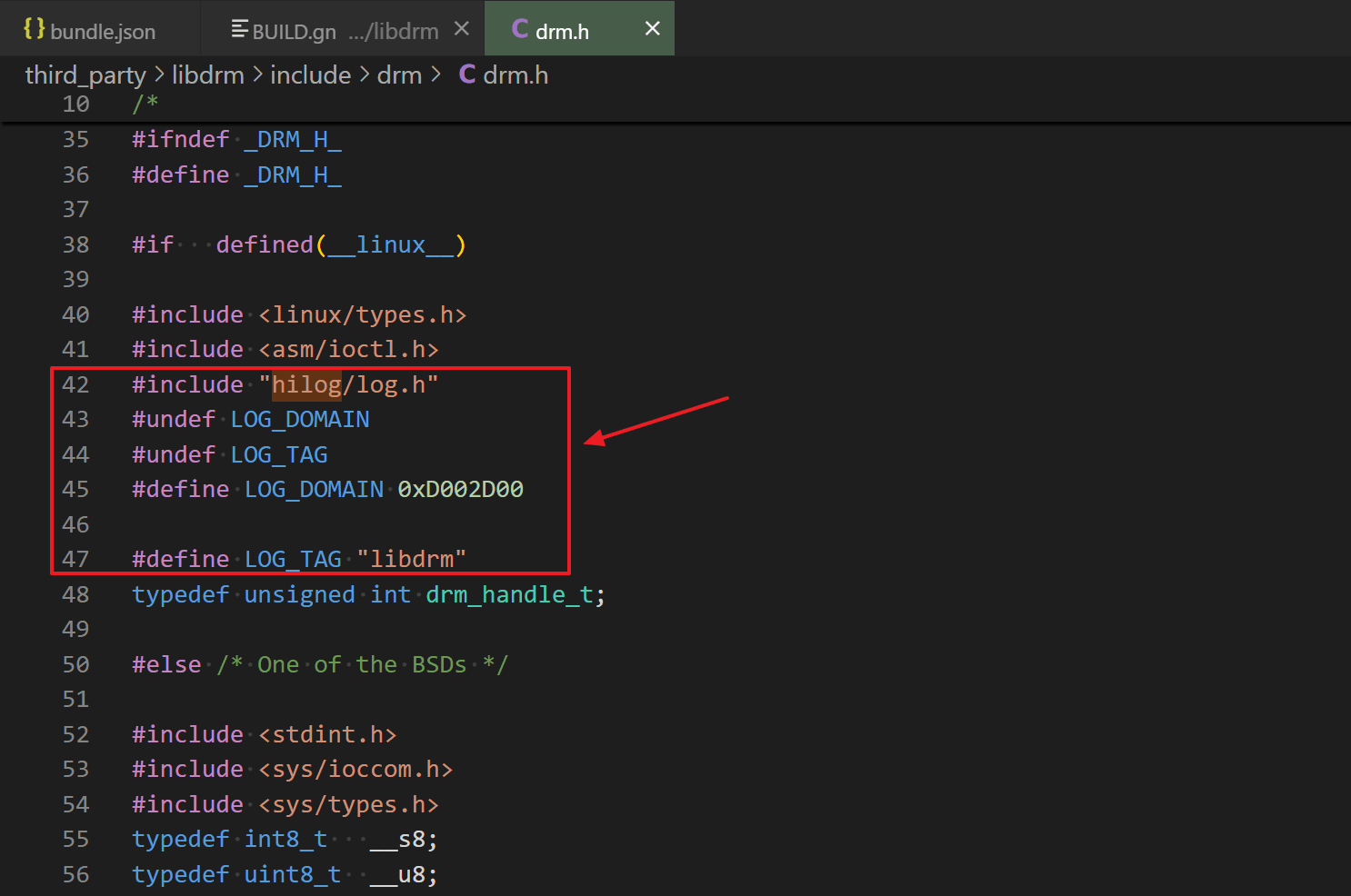Viewport: 1351px width, 896px height.
Task: Click line number 56 in gutter
Action: click(x=75, y=875)
